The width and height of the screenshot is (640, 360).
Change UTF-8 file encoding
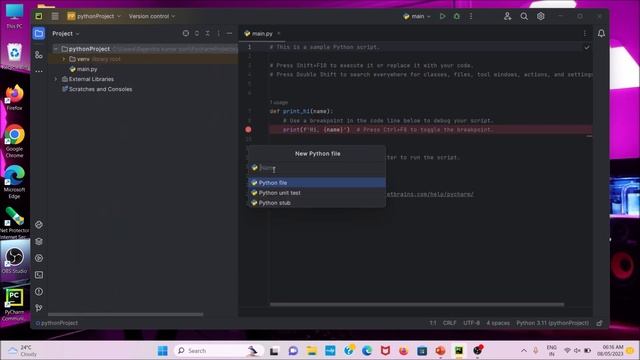tap(471, 323)
